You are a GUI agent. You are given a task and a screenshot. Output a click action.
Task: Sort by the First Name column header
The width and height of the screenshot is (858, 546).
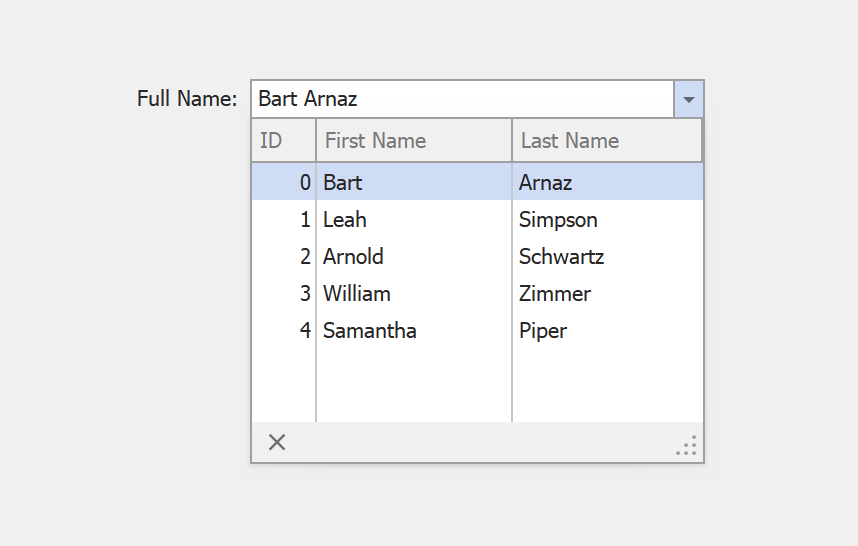tap(413, 141)
